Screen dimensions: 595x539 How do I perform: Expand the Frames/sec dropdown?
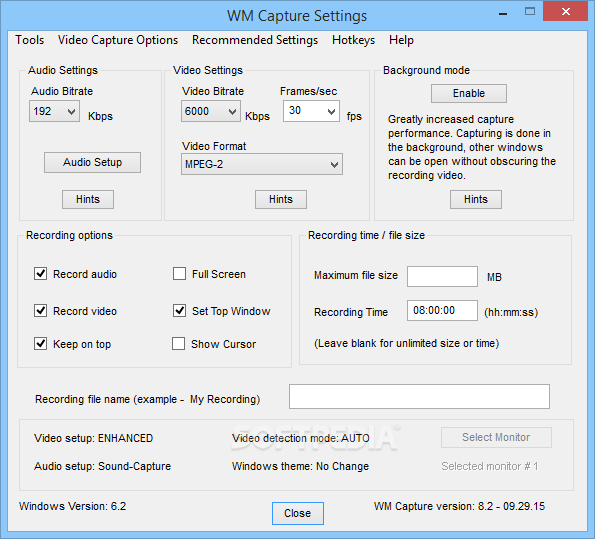click(x=311, y=111)
